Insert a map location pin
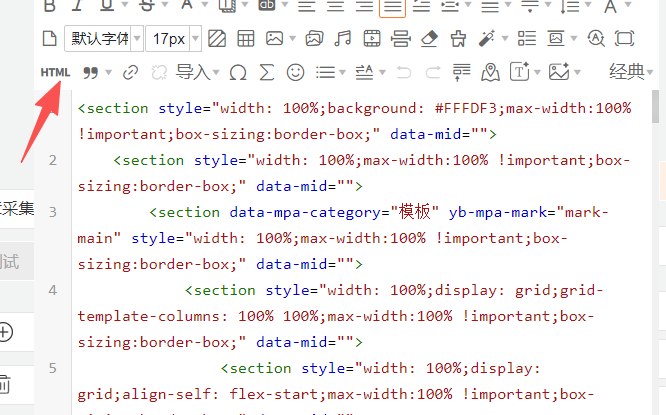The width and height of the screenshot is (666, 415). (x=490, y=72)
